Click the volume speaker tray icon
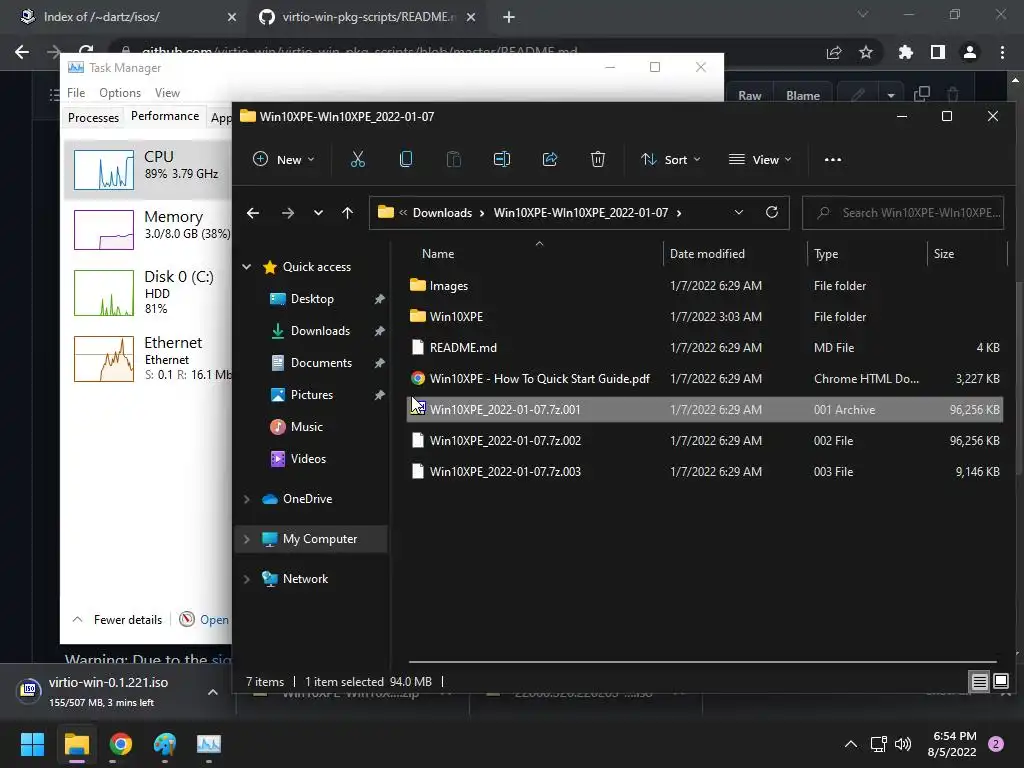Screen dimensions: 1024x768 [903, 744]
